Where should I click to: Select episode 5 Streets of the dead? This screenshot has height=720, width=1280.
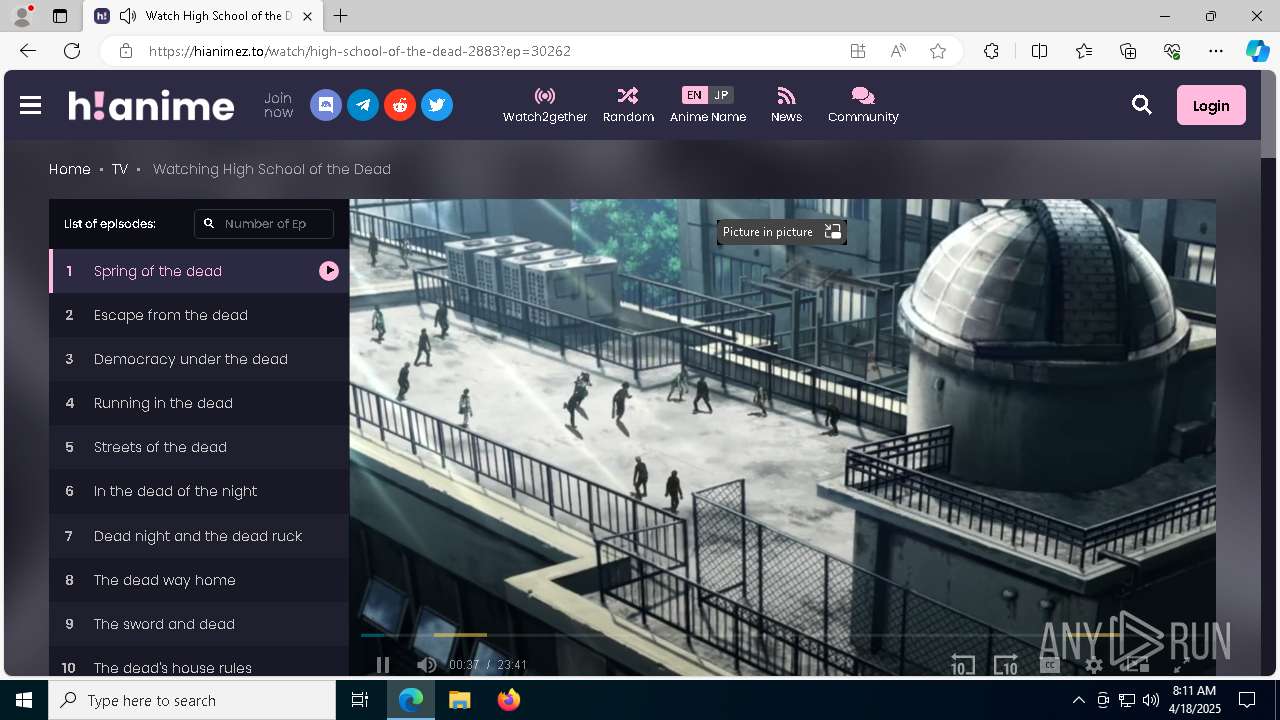pos(199,447)
